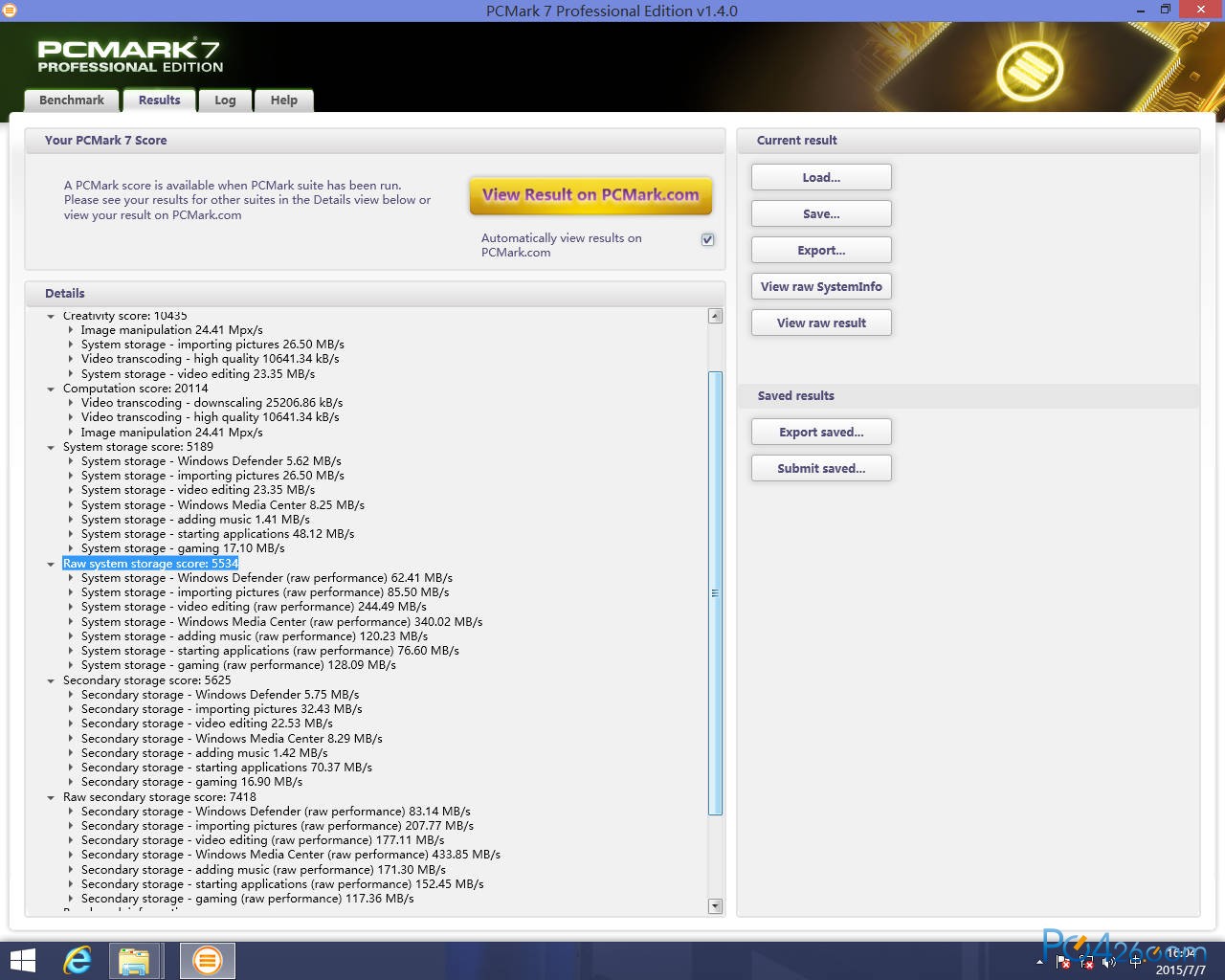Open the Help tab

tap(283, 100)
